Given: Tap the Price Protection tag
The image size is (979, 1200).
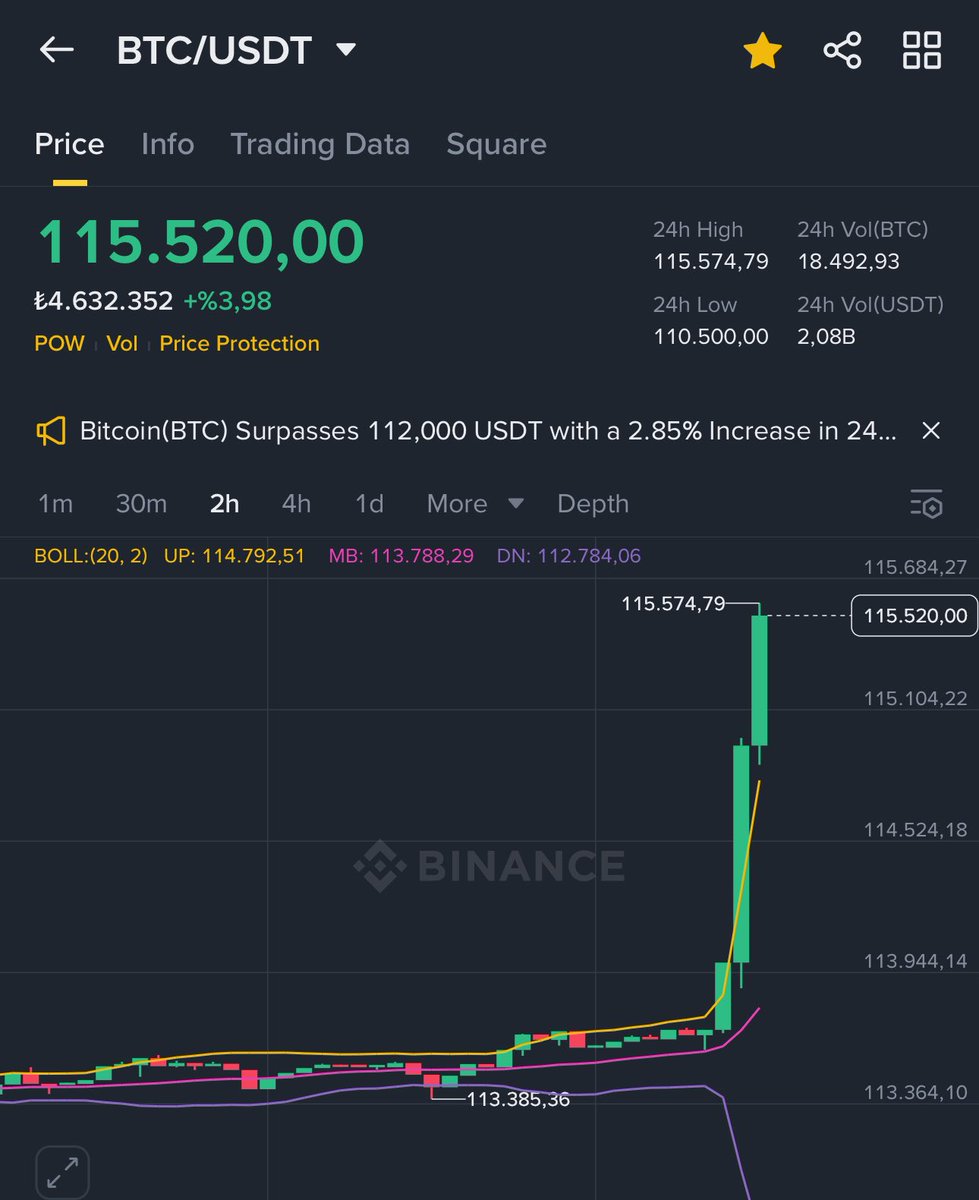Looking at the screenshot, I should tap(239, 343).
